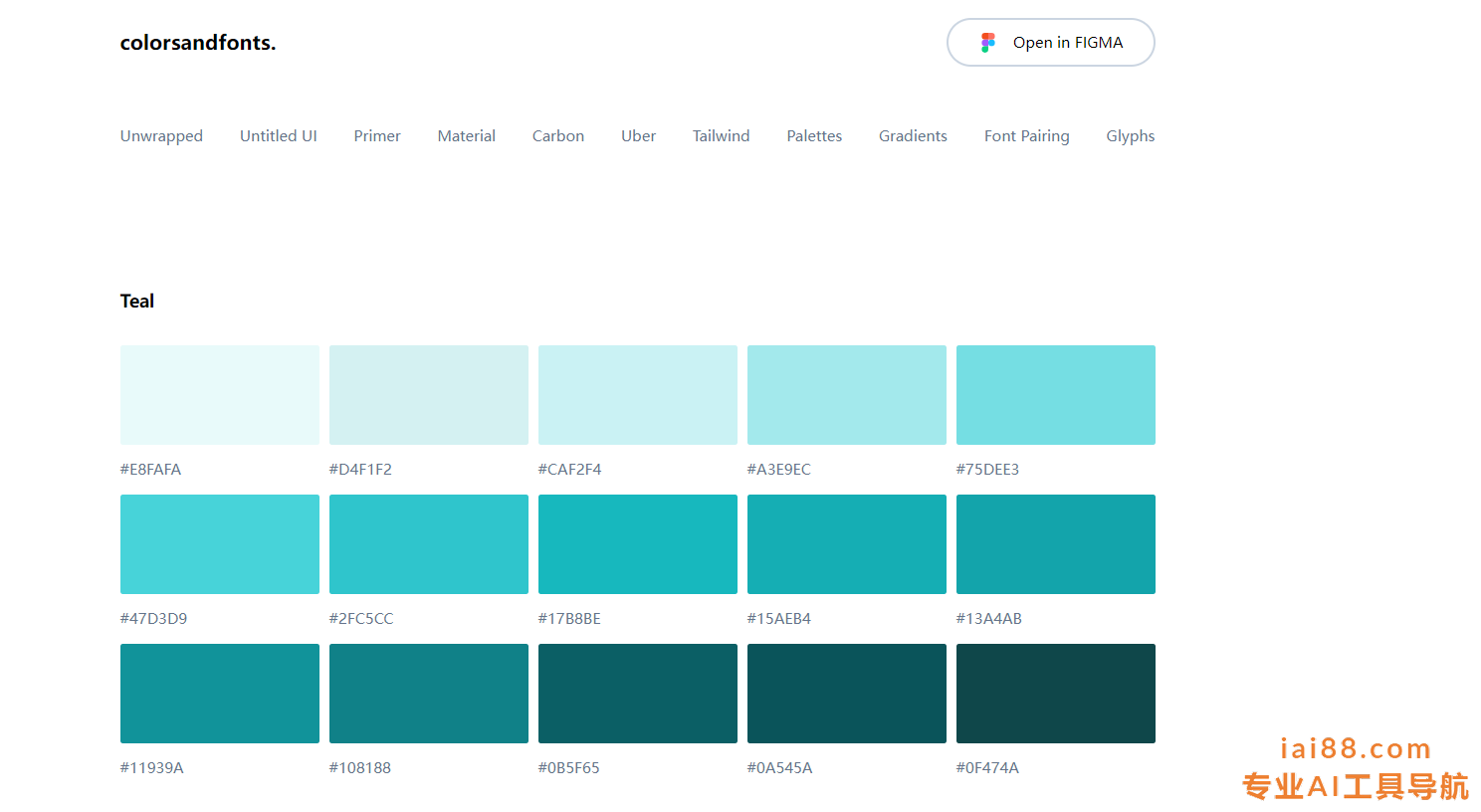Click the #2FC5CC hex label
This screenshot has width=1481, height=812.
coord(361,619)
